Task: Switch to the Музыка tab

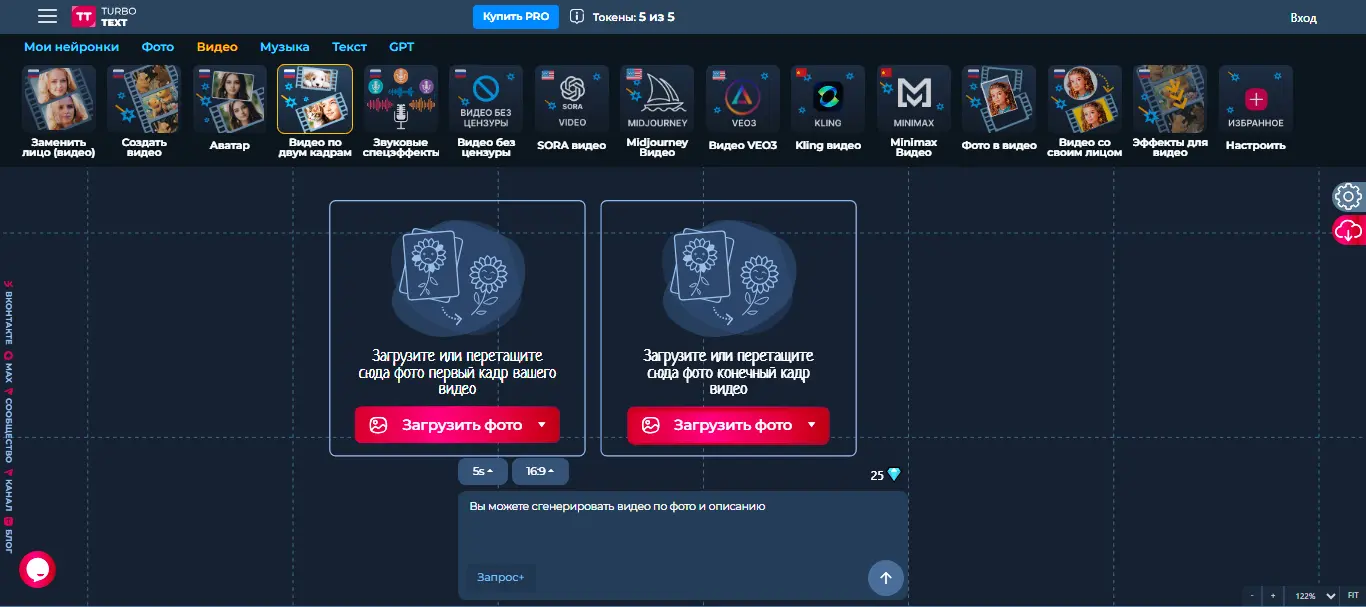Action: (x=284, y=47)
